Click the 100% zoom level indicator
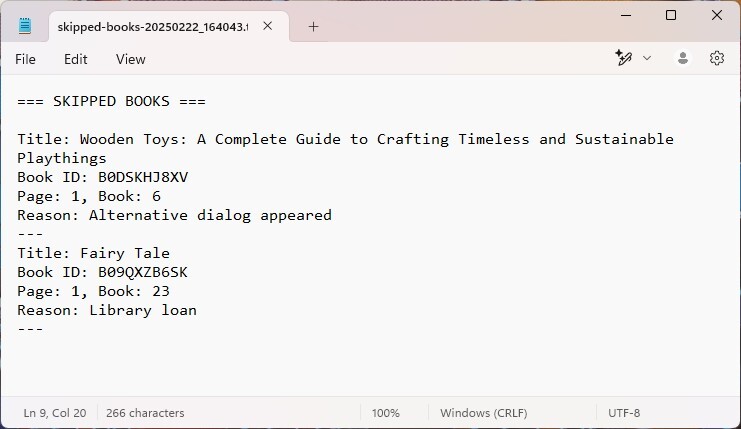Image resolution: width=741 pixels, height=429 pixels. point(386,413)
